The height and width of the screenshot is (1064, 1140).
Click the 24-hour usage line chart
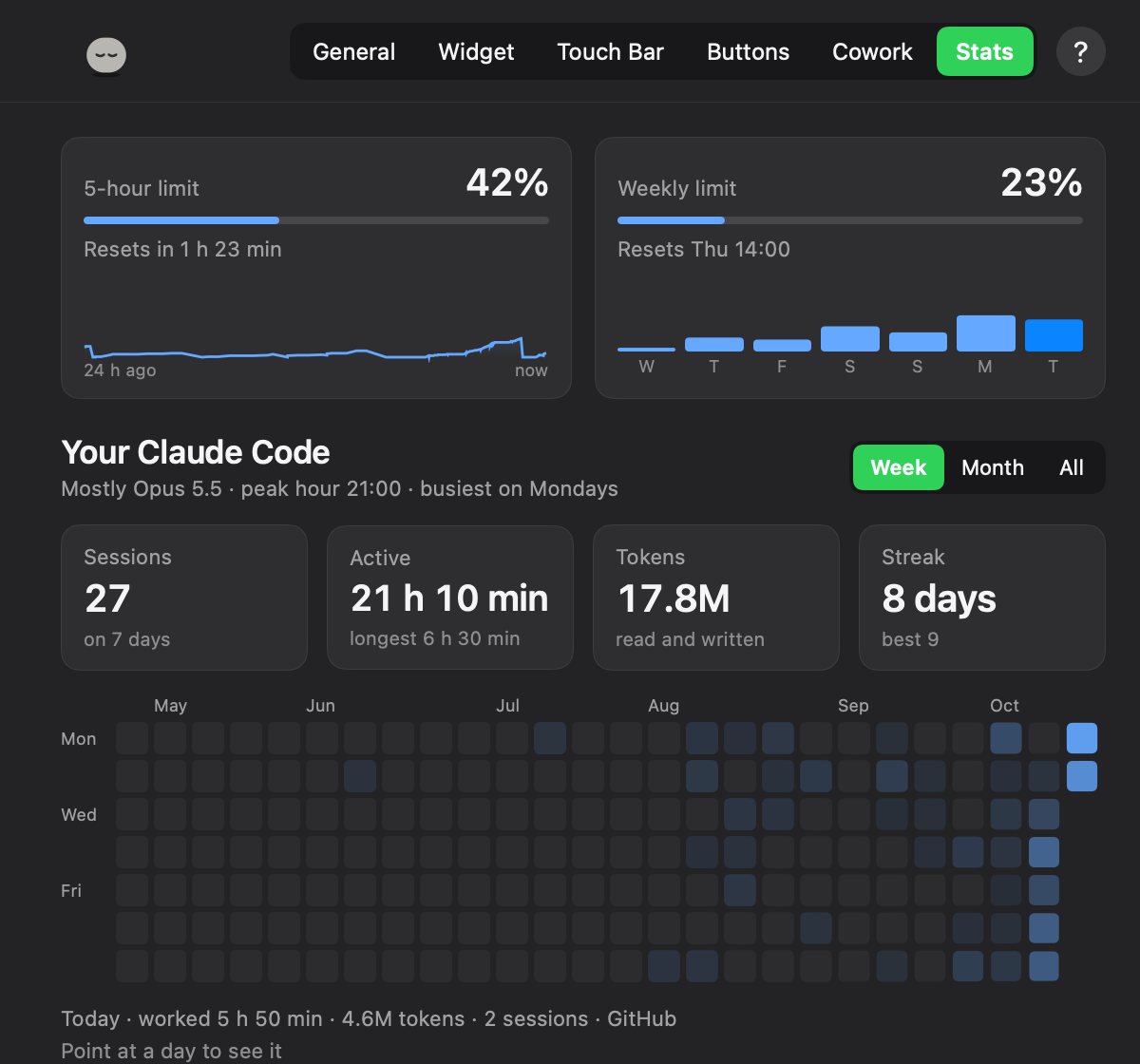click(316, 349)
